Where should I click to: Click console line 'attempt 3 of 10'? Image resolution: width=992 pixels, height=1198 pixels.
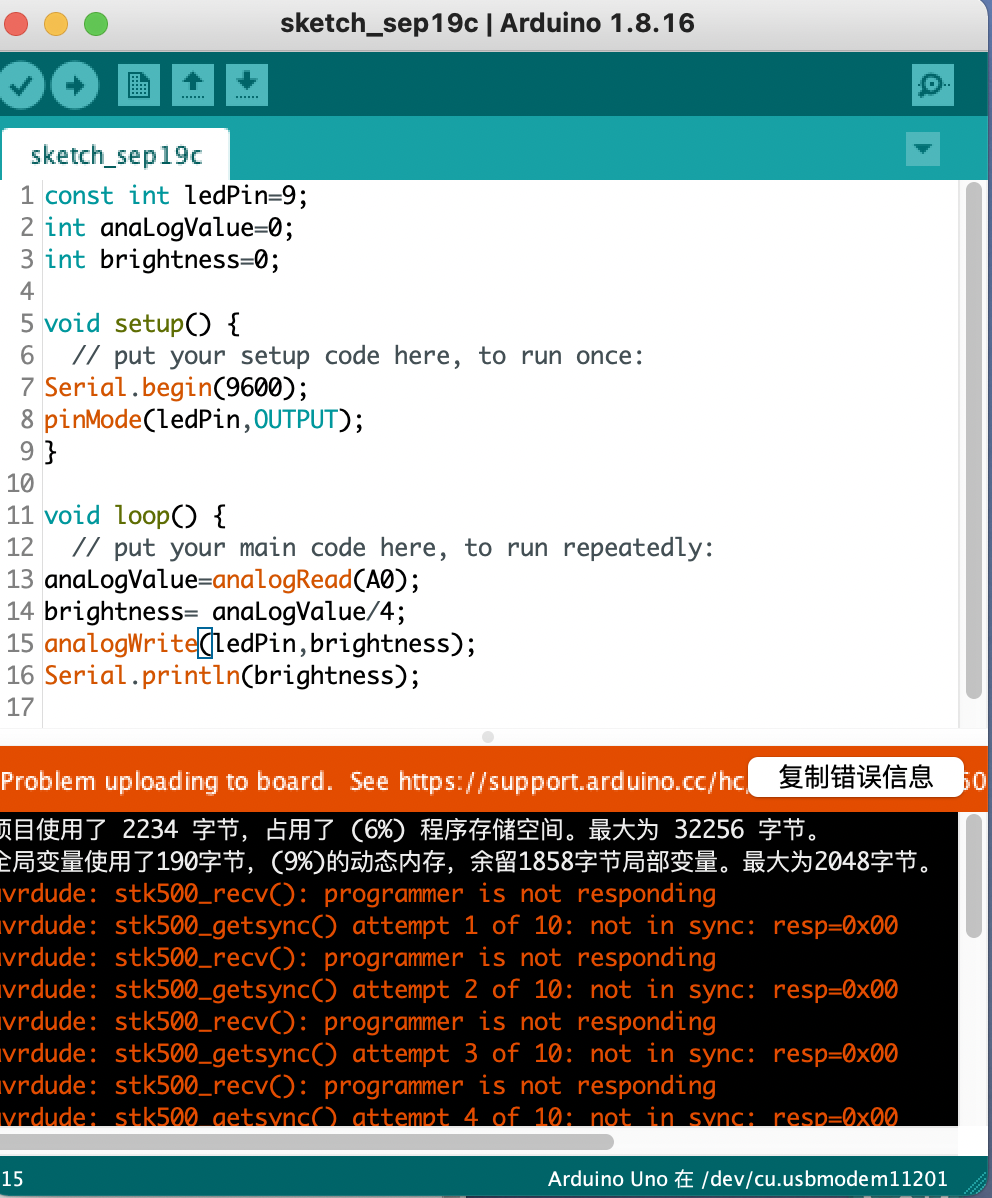click(x=449, y=1054)
